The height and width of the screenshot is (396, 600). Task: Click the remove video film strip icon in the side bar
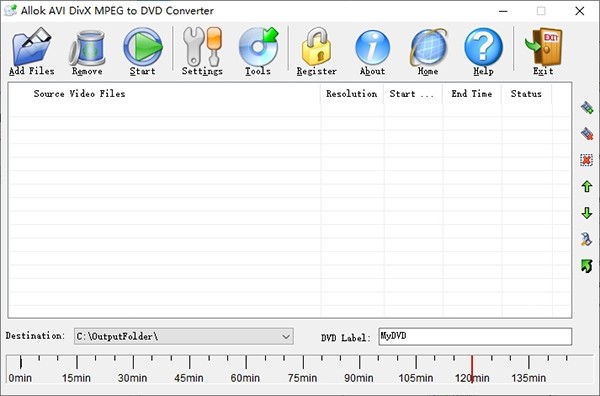[587, 134]
